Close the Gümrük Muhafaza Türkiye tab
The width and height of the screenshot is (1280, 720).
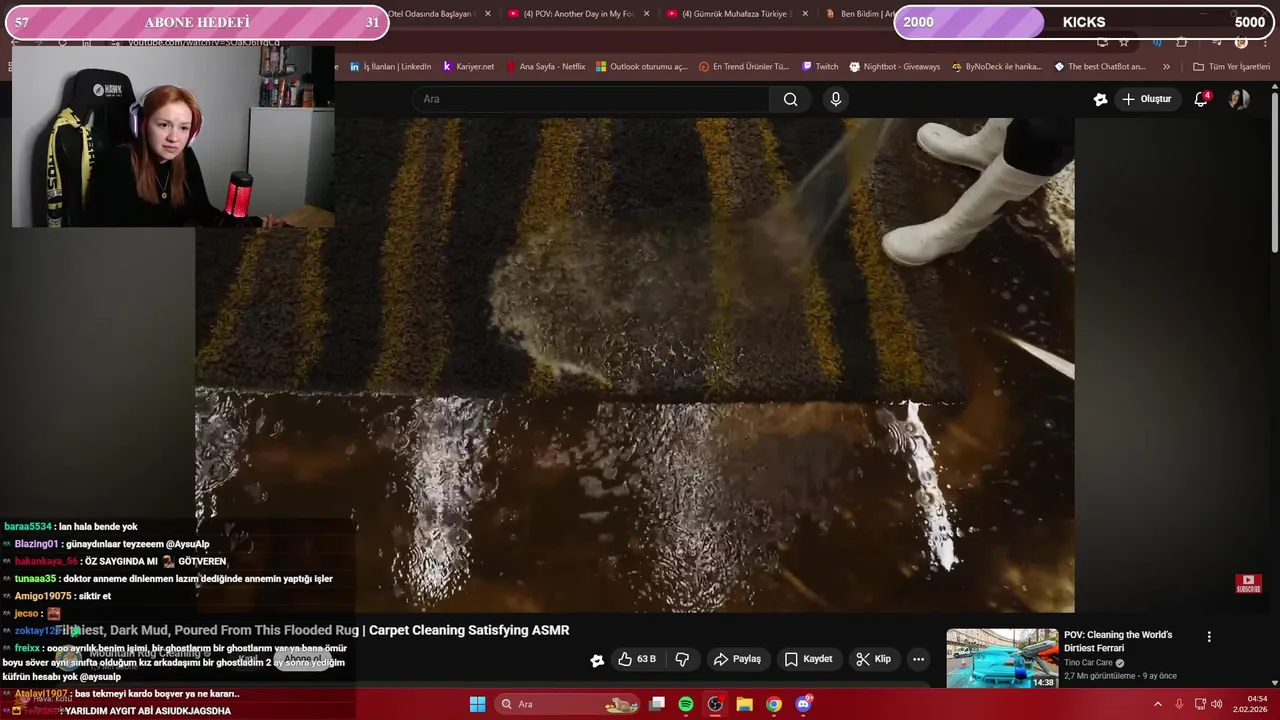coord(805,14)
